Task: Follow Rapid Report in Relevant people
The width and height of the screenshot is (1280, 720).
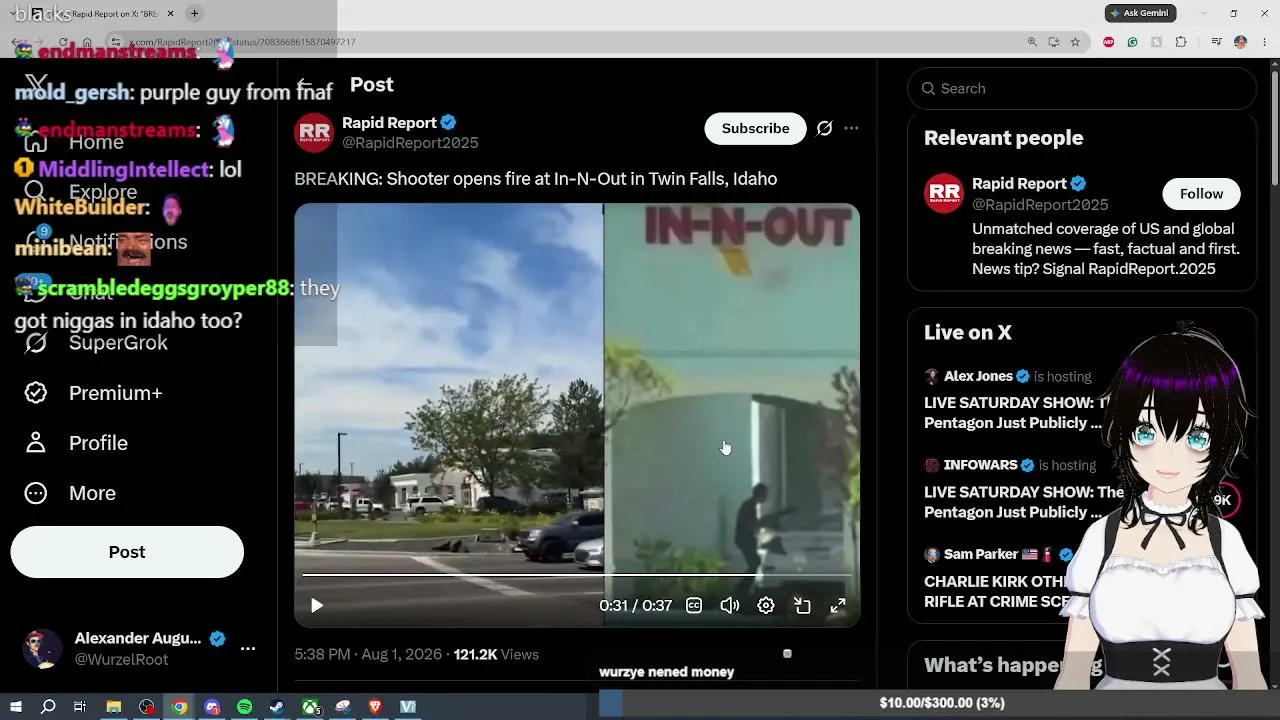Action: pos(1201,194)
